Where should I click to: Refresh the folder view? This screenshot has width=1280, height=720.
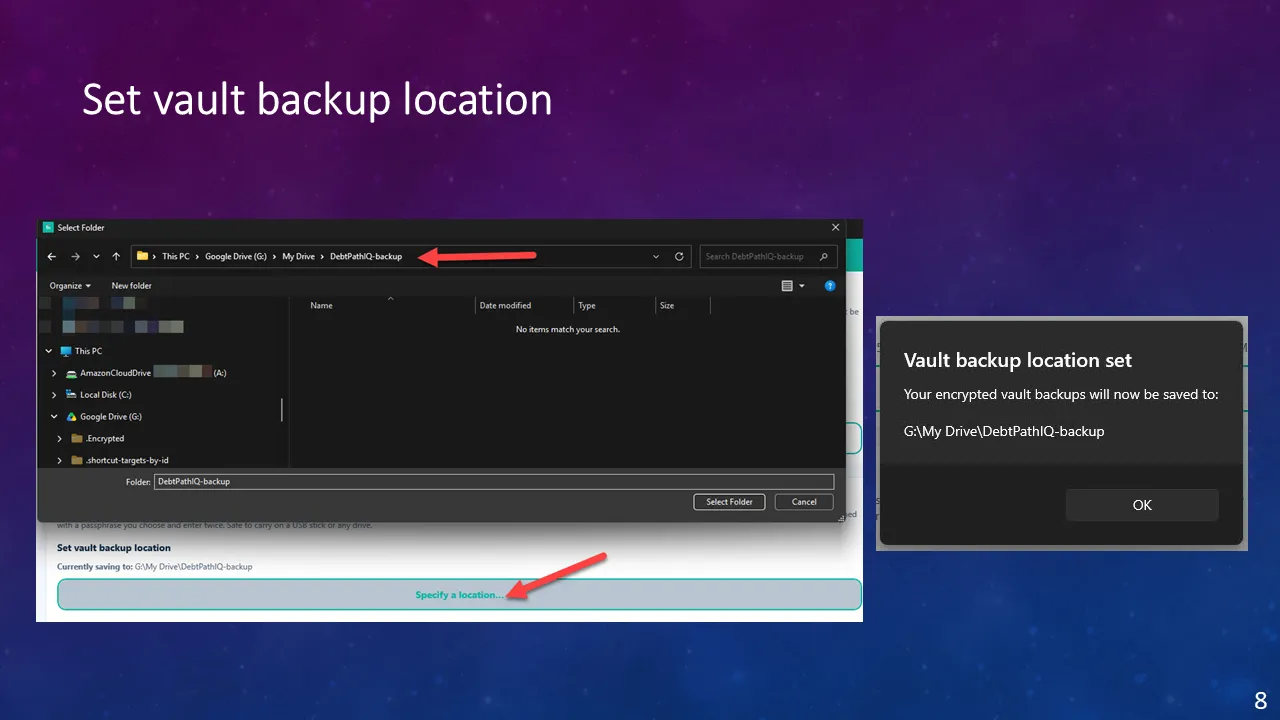tap(679, 256)
